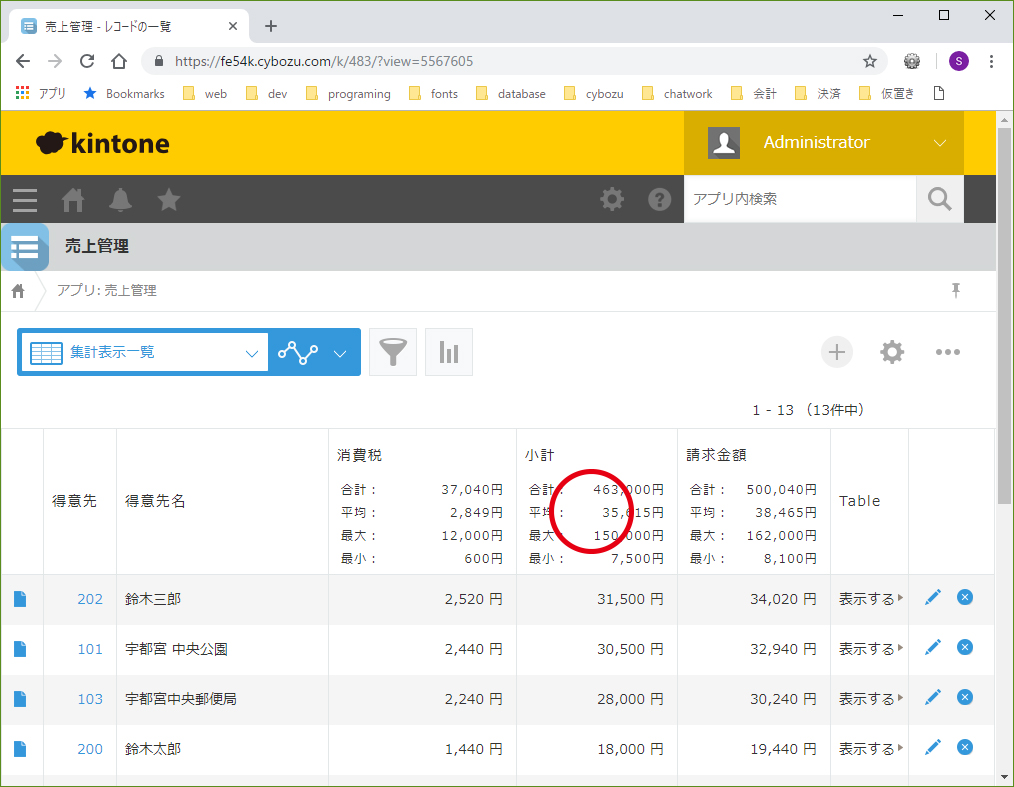The image size is (1014, 787).
Task: Open the cybozu bookmarks folder
Action: tap(594, 94)
